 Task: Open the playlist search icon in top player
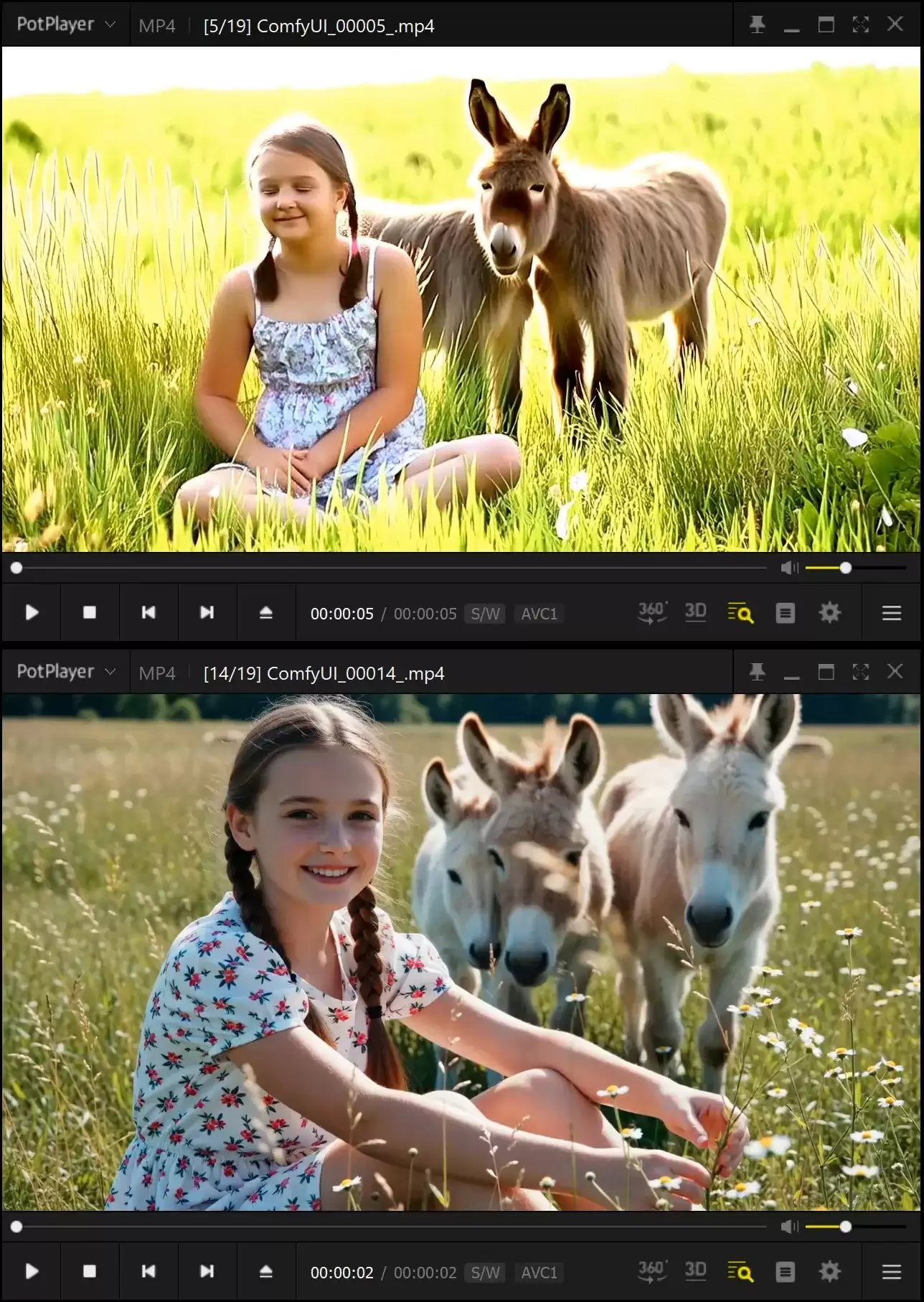click(740, 613)
